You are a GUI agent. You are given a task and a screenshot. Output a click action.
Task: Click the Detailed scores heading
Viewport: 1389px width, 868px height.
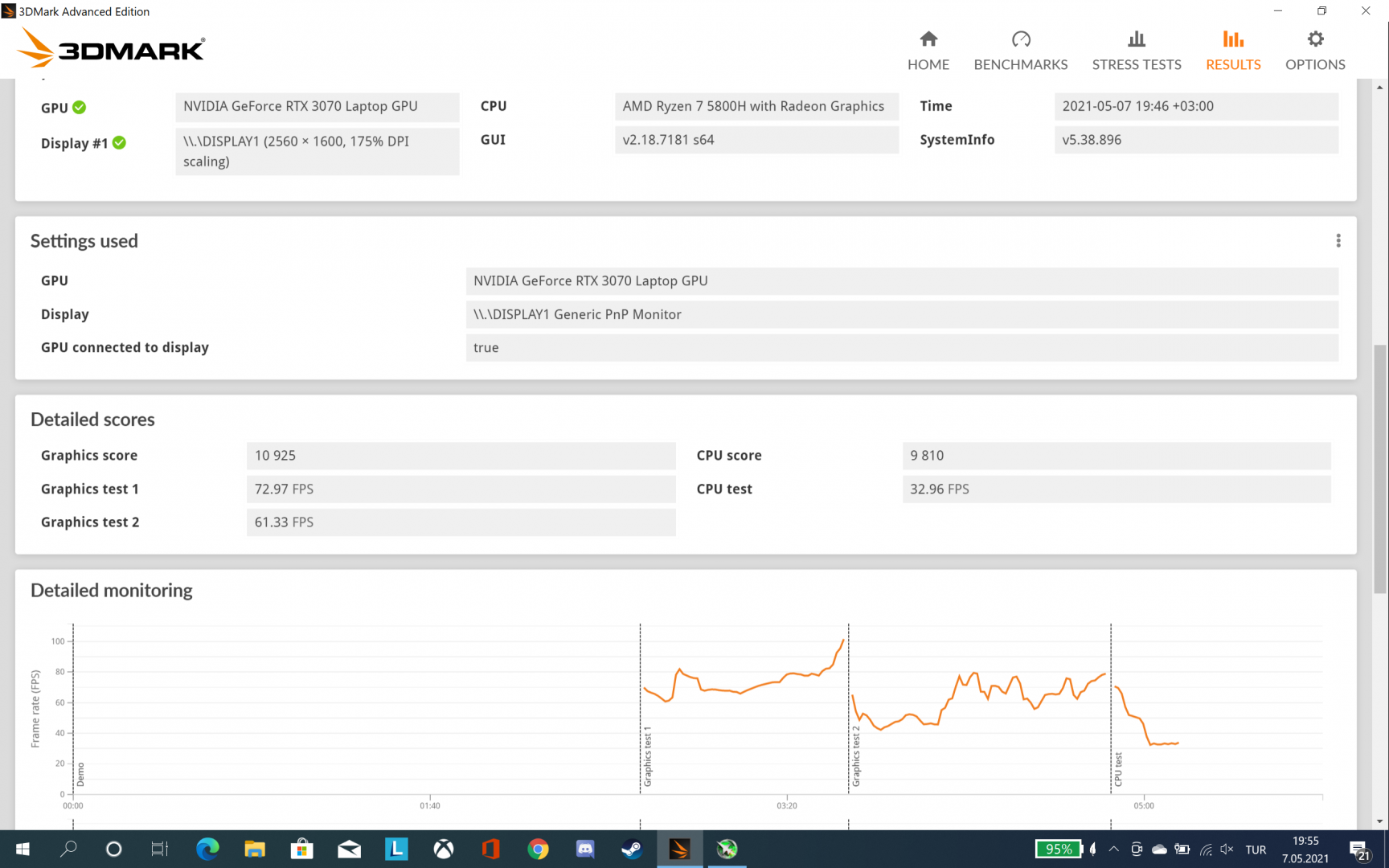click(x=92, y=420)
